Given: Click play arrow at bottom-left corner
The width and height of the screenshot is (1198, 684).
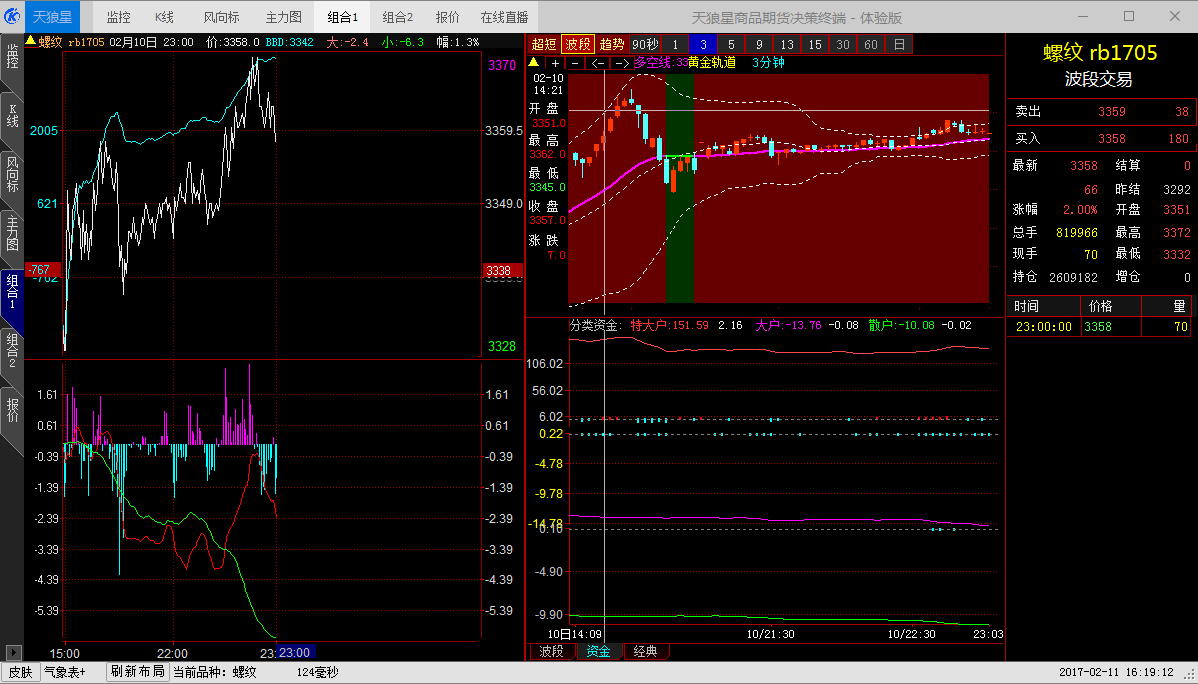Looking at the screenshot, I should click(x=12, y=650).
